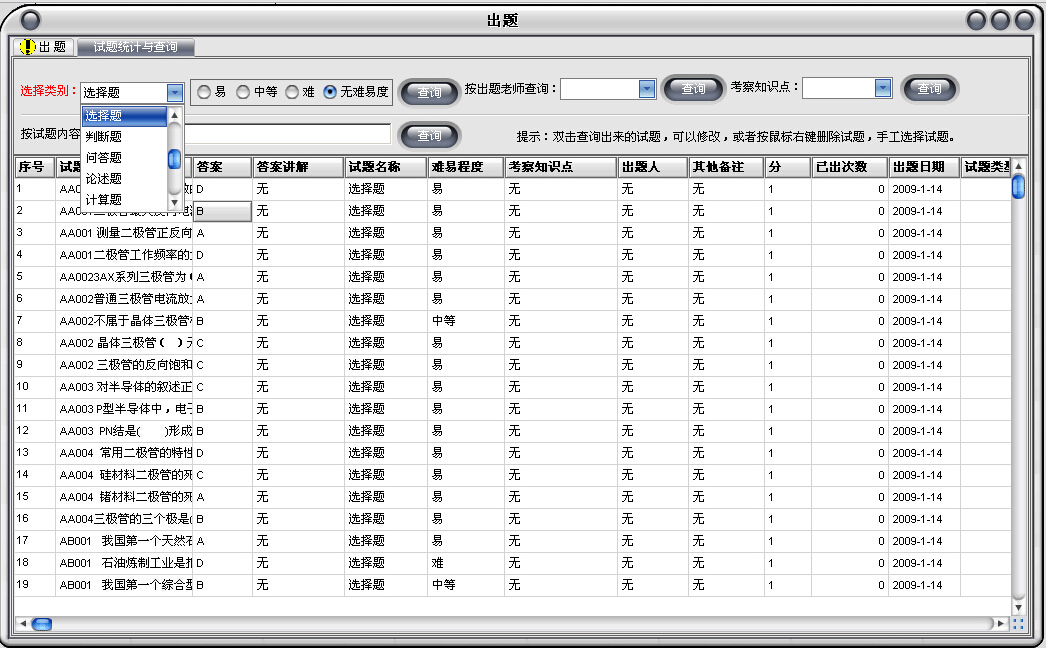
Task: Click 查询 button next to 考察知识点
Action: pos(929,88)
